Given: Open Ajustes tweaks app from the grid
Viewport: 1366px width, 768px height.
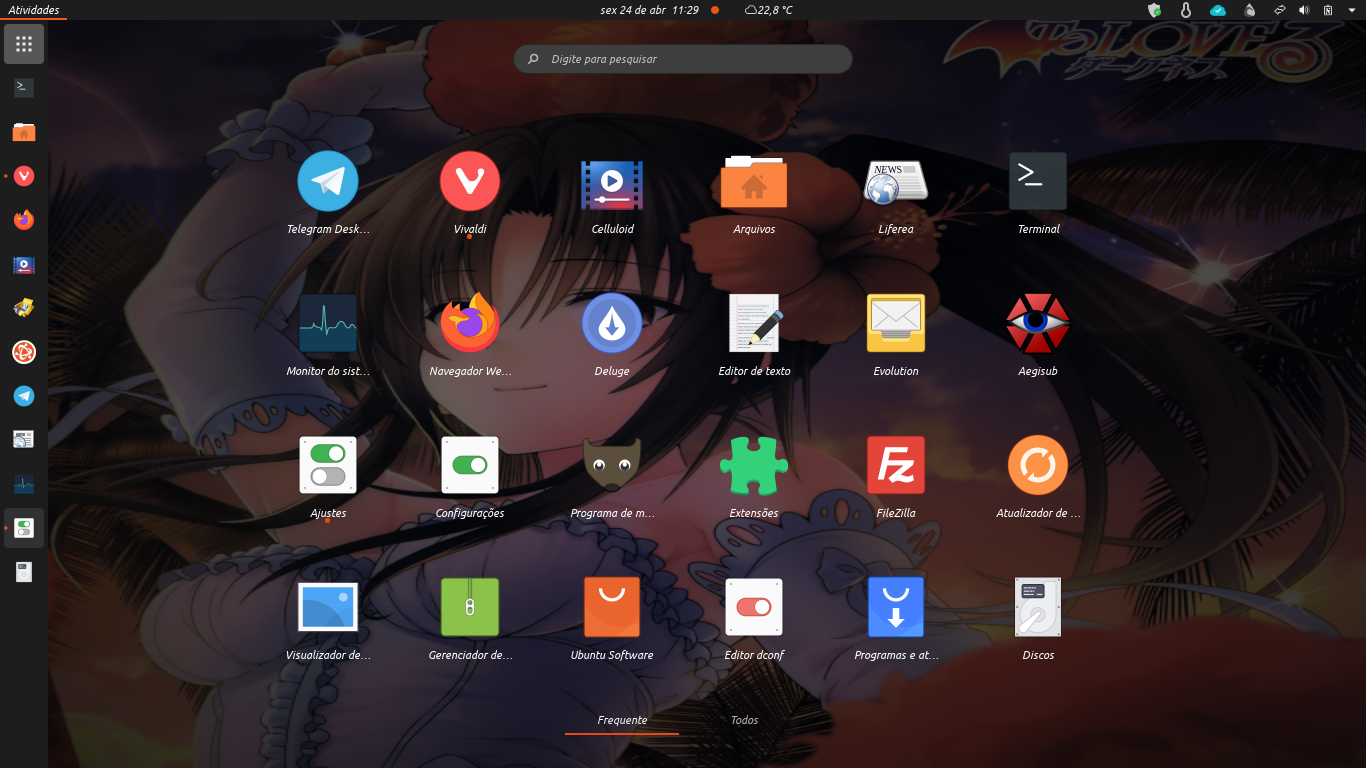Looking at the screenshot, I should pos(328,466).
